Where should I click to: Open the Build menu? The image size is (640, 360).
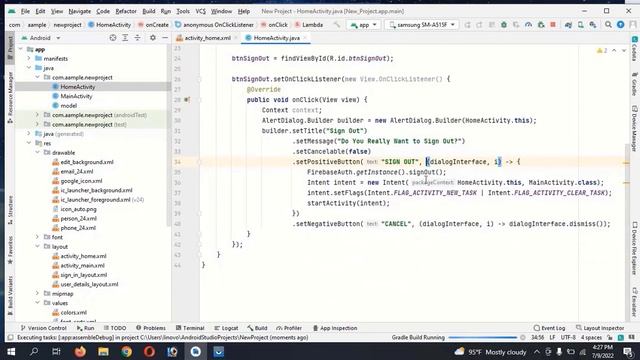pos(149,11)
